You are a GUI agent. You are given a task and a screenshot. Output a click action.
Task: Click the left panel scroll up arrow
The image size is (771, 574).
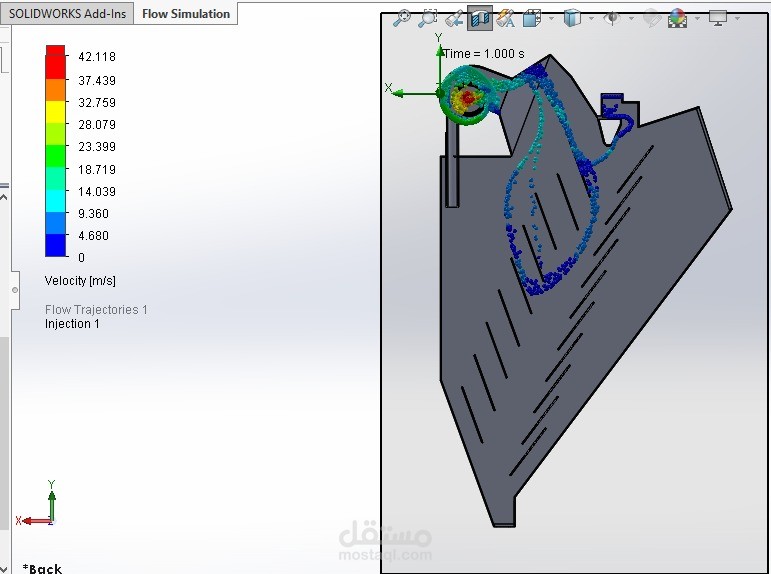[4, 198]
